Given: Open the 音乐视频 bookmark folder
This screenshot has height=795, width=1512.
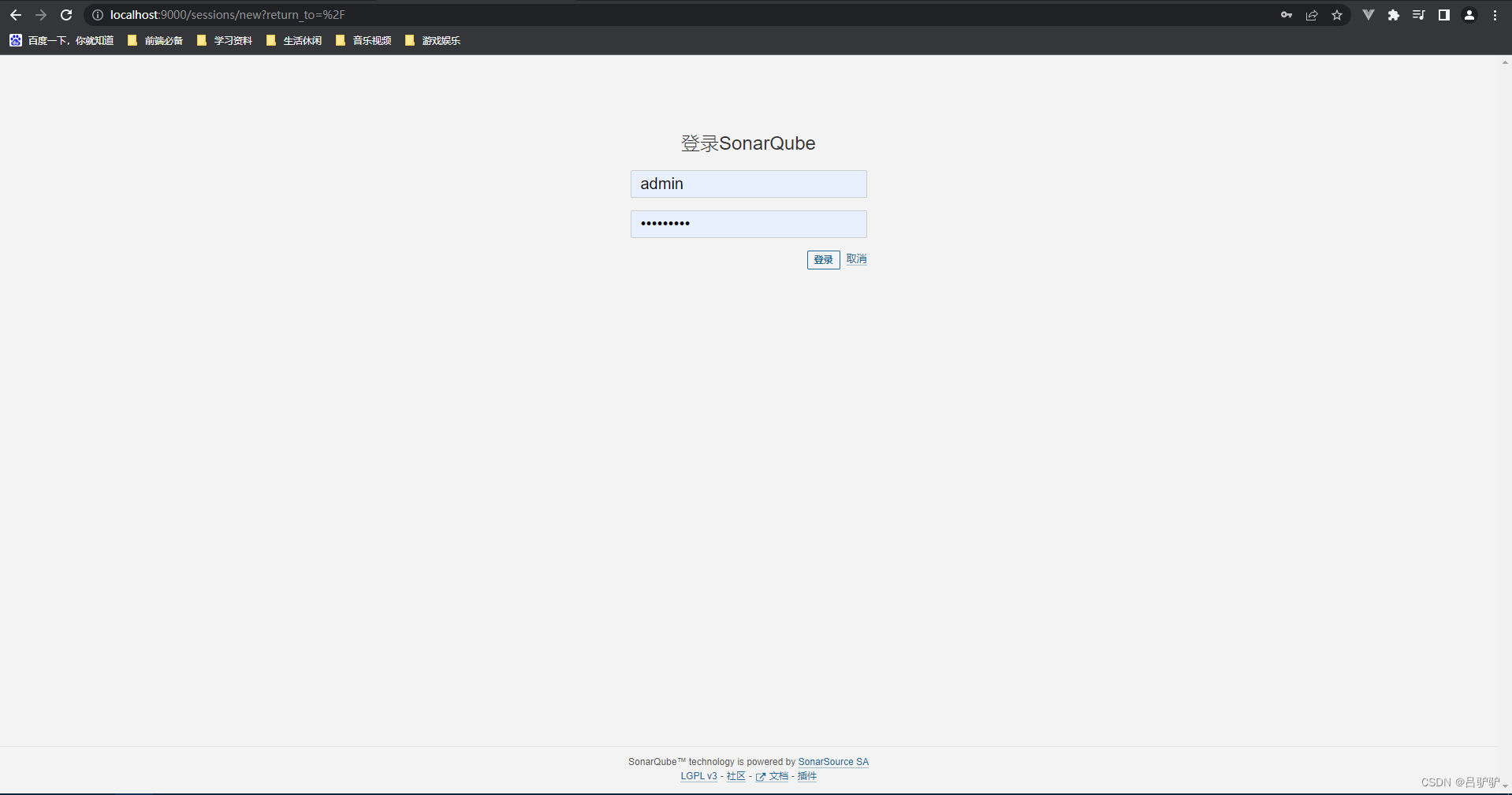Looking at the screenshot, I should coord(363,40).
